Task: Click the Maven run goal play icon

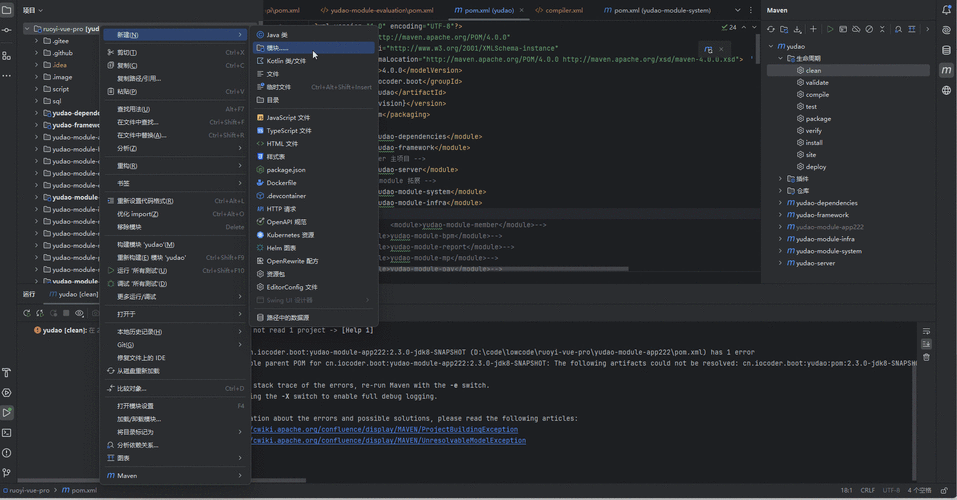Action: tap(829, 29)
